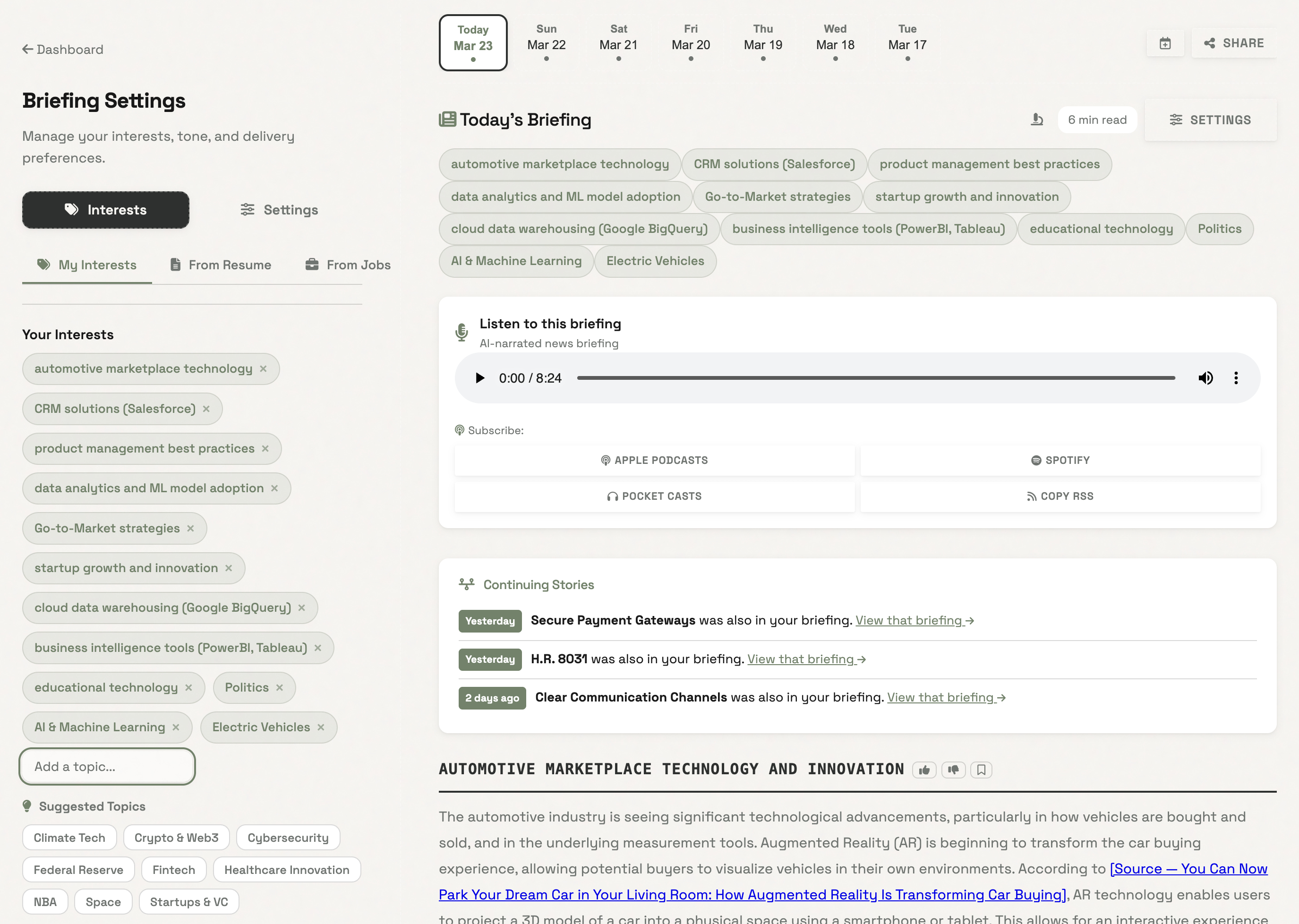Open the audio player's three-dot menu
Viewport: 1299px width, 924px height.
tap(1236, 377)
